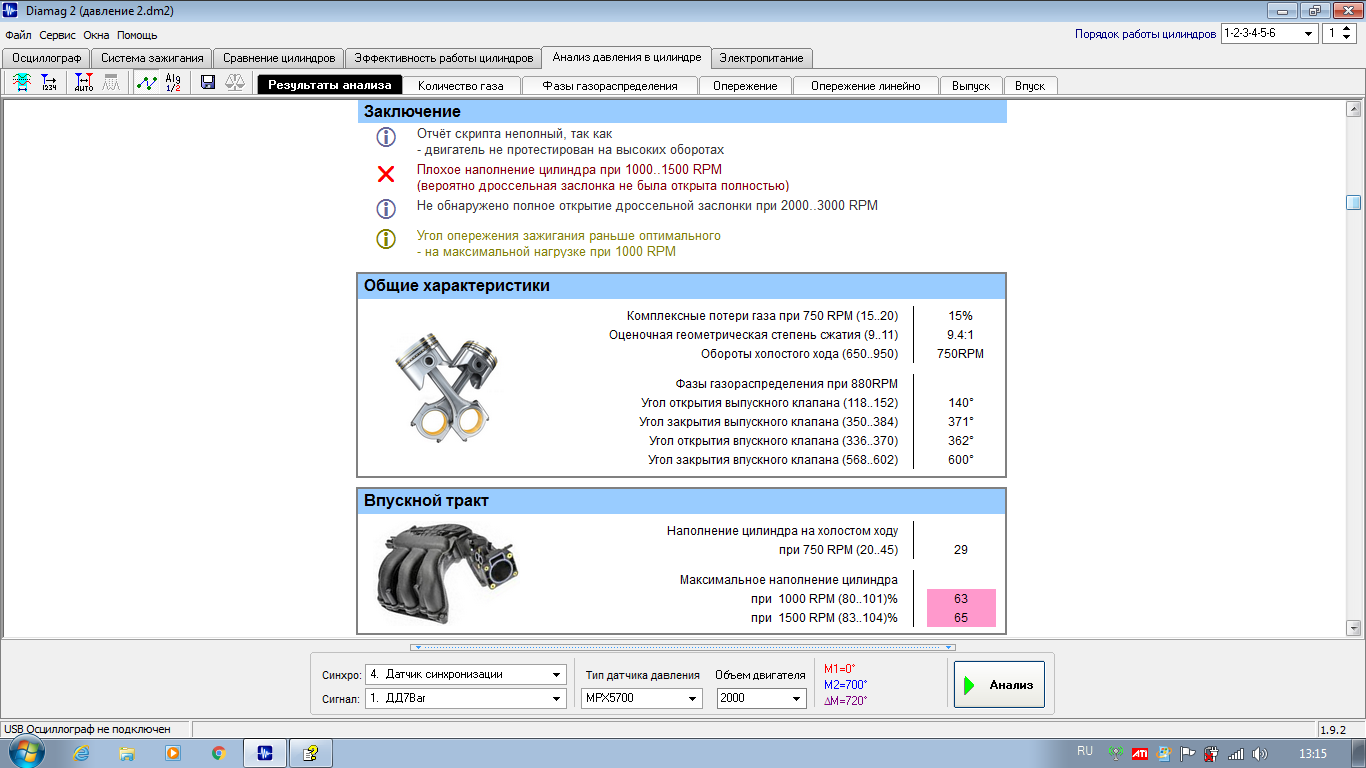Image resolution: width=1366 pixels, height=768 pixels.
Task: Switch to the Система зажигания tab
Action: (x=152, y=58)
